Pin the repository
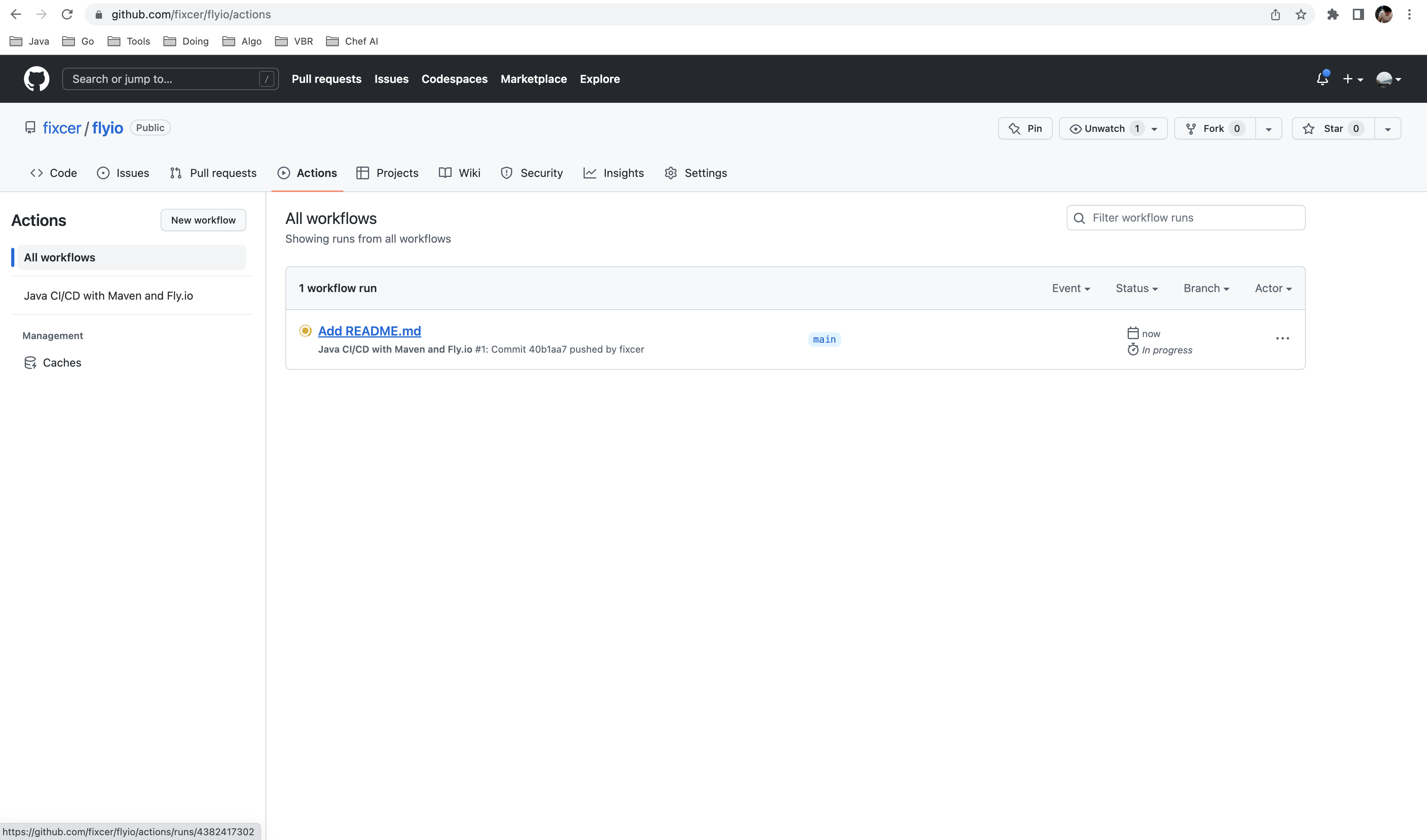The width and height of the screenshot is (1427, 840). click(1025, 128)
